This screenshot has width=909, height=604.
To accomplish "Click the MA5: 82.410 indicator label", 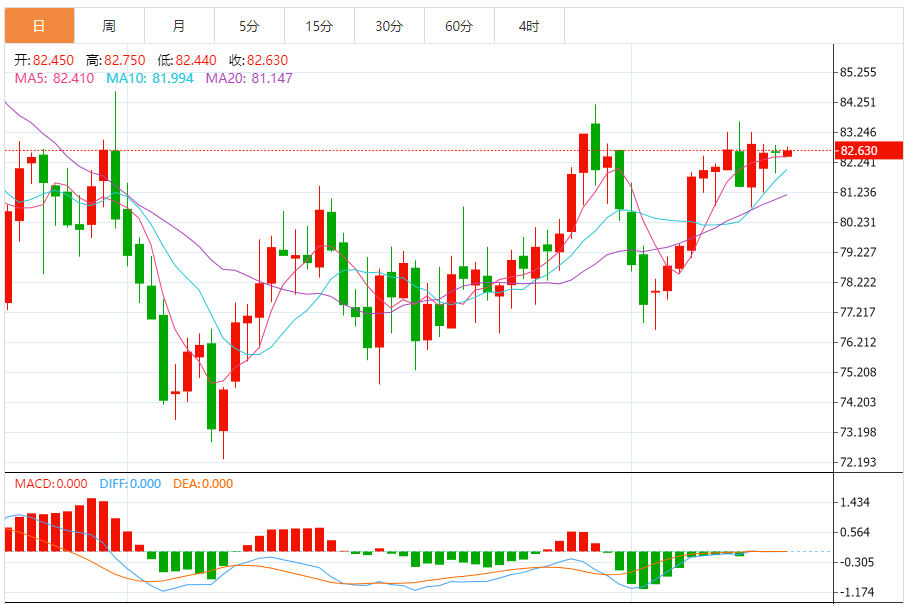I will tap(54, 78).
